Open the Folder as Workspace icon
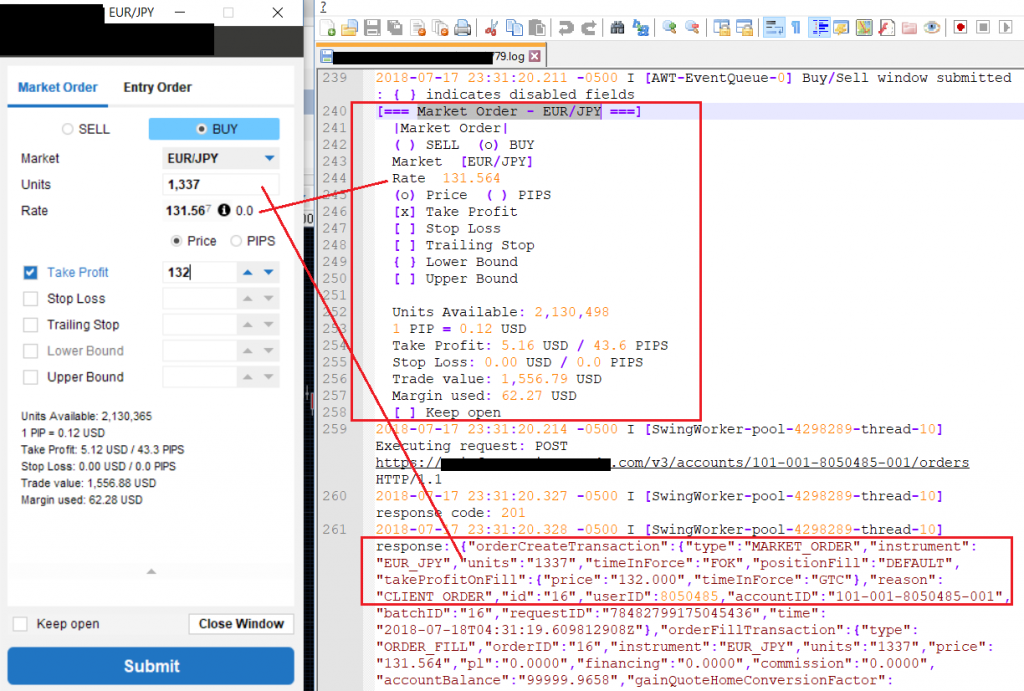The height and width of the screenshot is (691, 1024). (x=909, y=27)
